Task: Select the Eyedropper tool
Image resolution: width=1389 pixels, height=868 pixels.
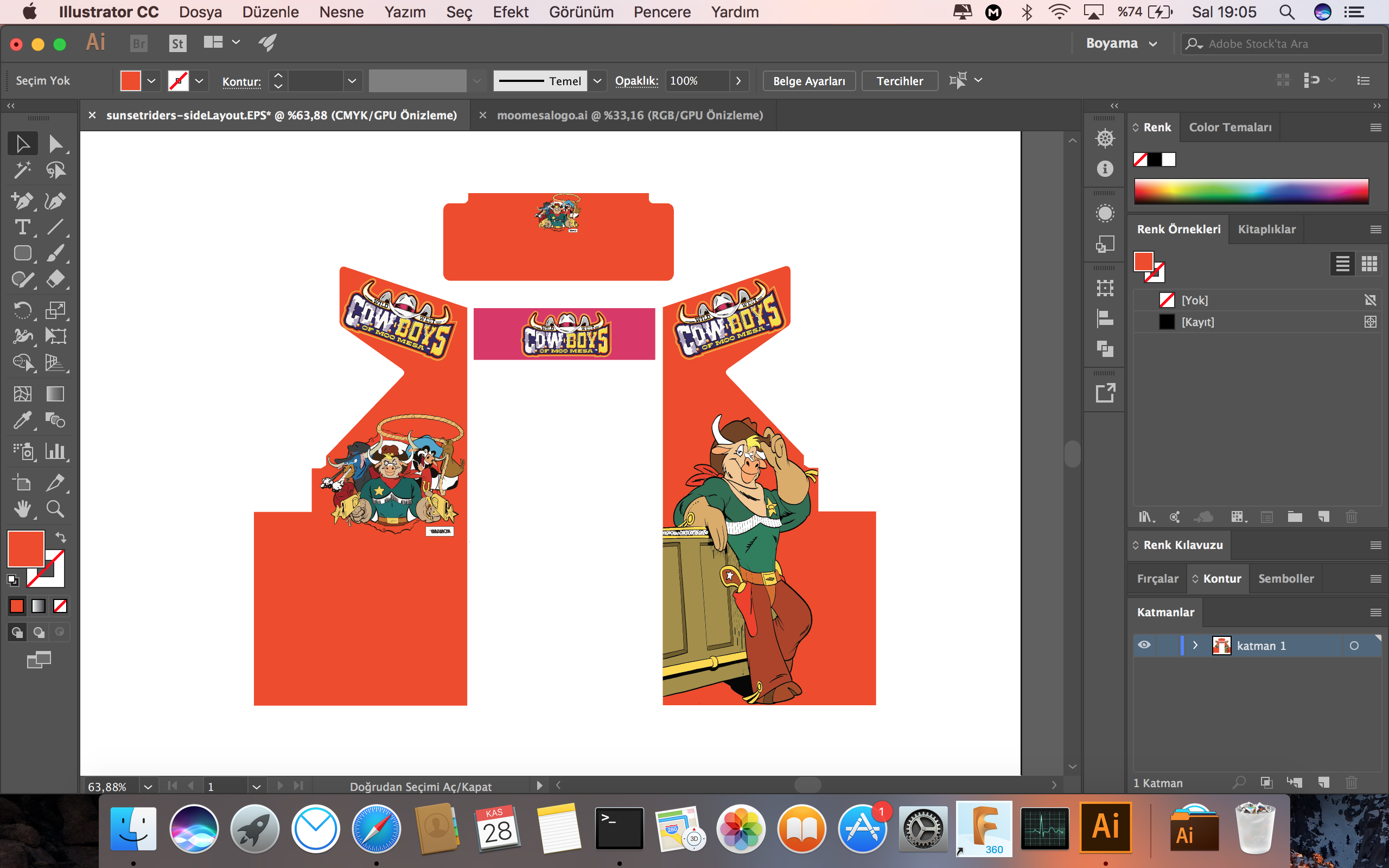Action: click(x=22, y=420)
